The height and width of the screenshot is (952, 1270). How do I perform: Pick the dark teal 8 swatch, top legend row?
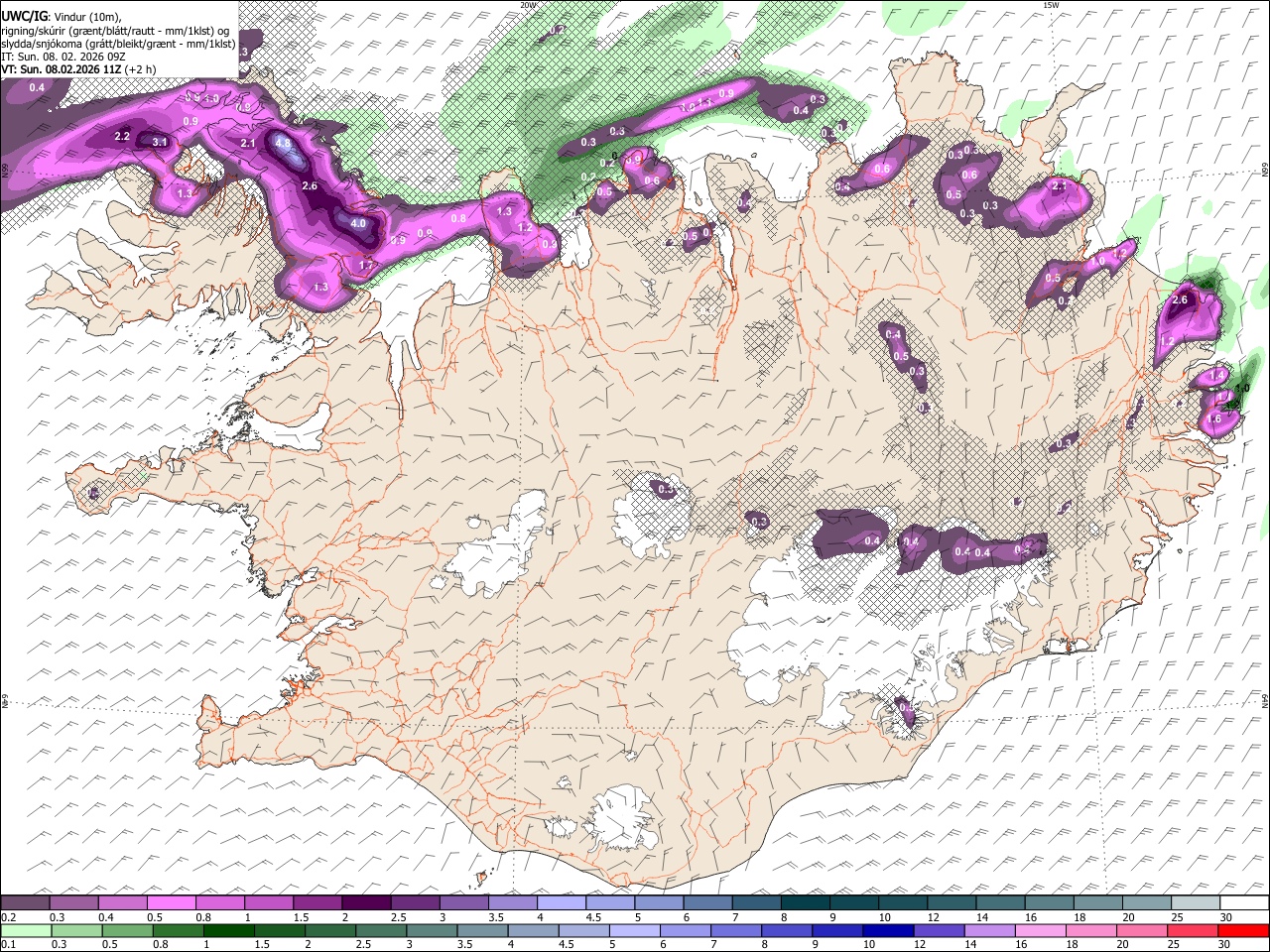pyautogui.click(x=804, y=903)
